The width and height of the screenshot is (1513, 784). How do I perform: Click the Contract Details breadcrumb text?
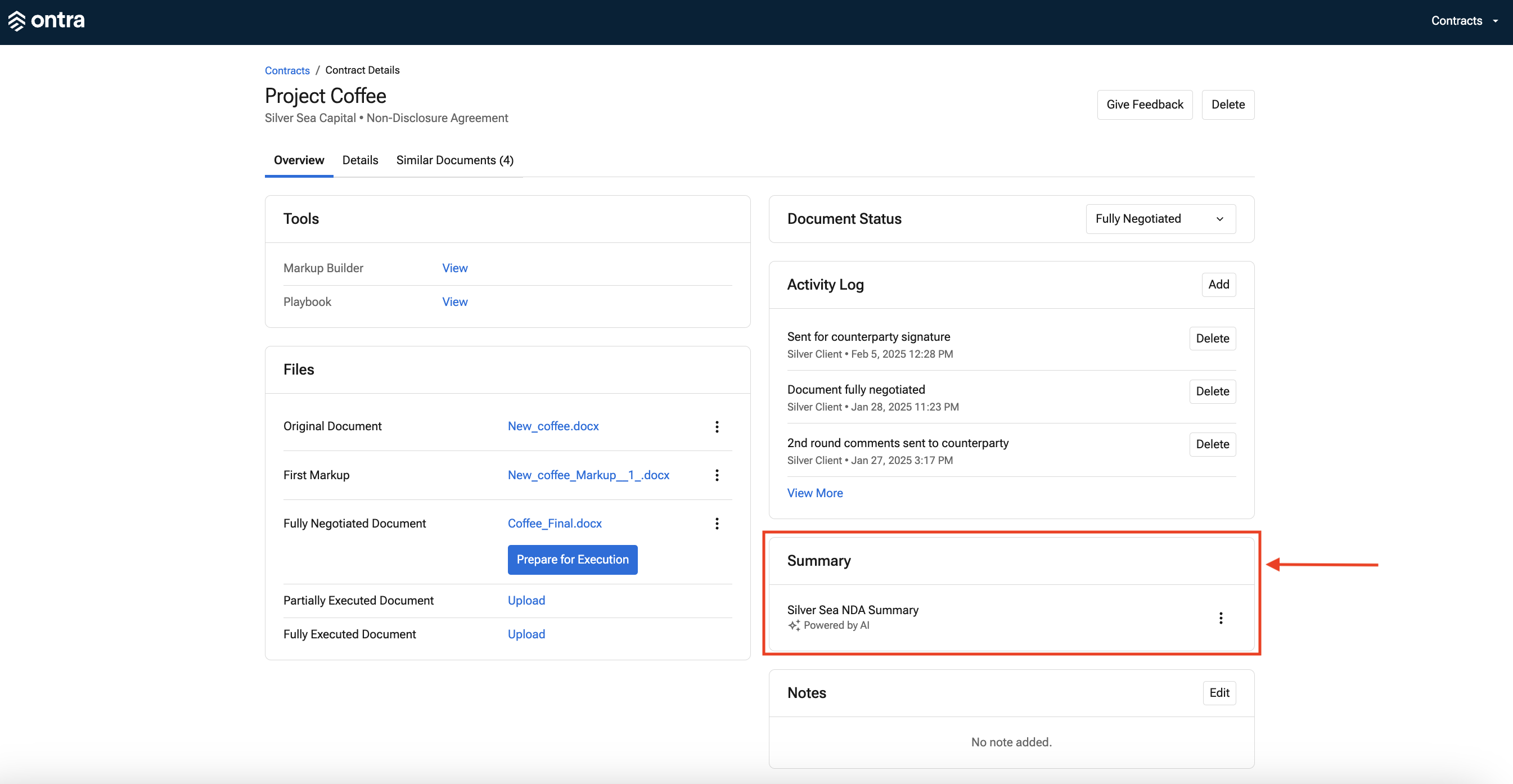coord(362,70)
